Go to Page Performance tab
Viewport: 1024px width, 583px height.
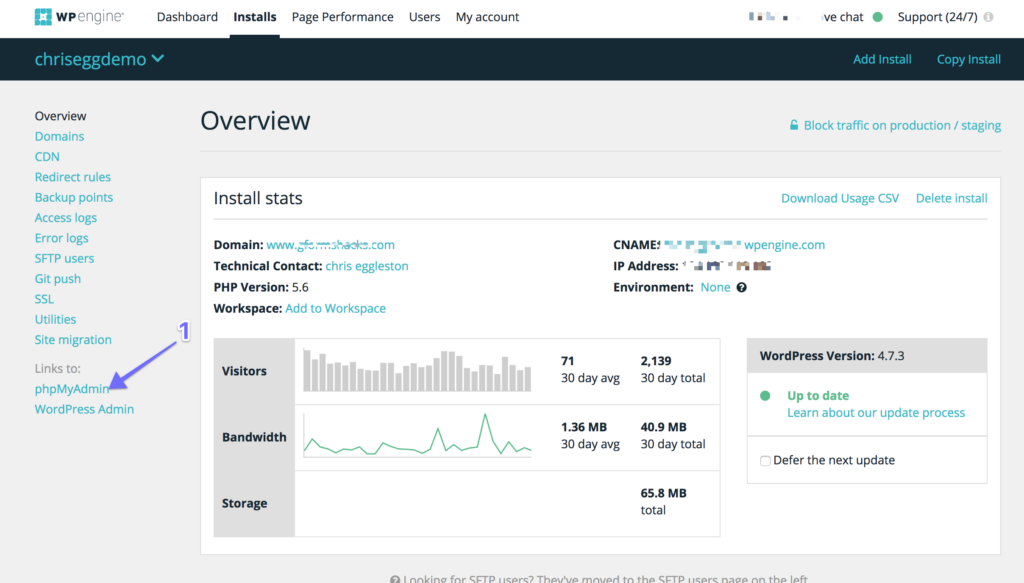[342, 17]
